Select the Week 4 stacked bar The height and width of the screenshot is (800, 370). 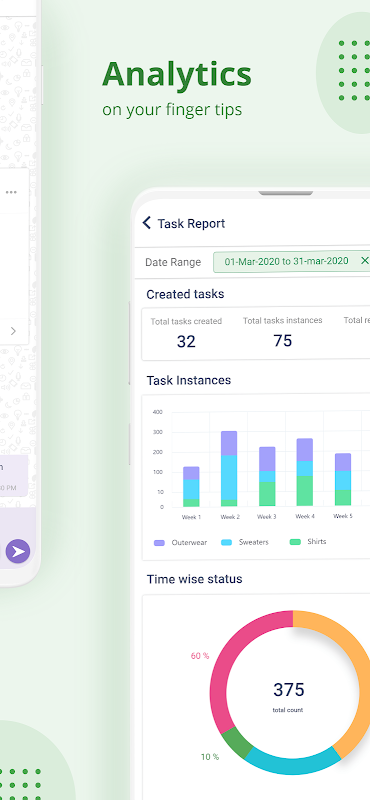coord(305,472)
